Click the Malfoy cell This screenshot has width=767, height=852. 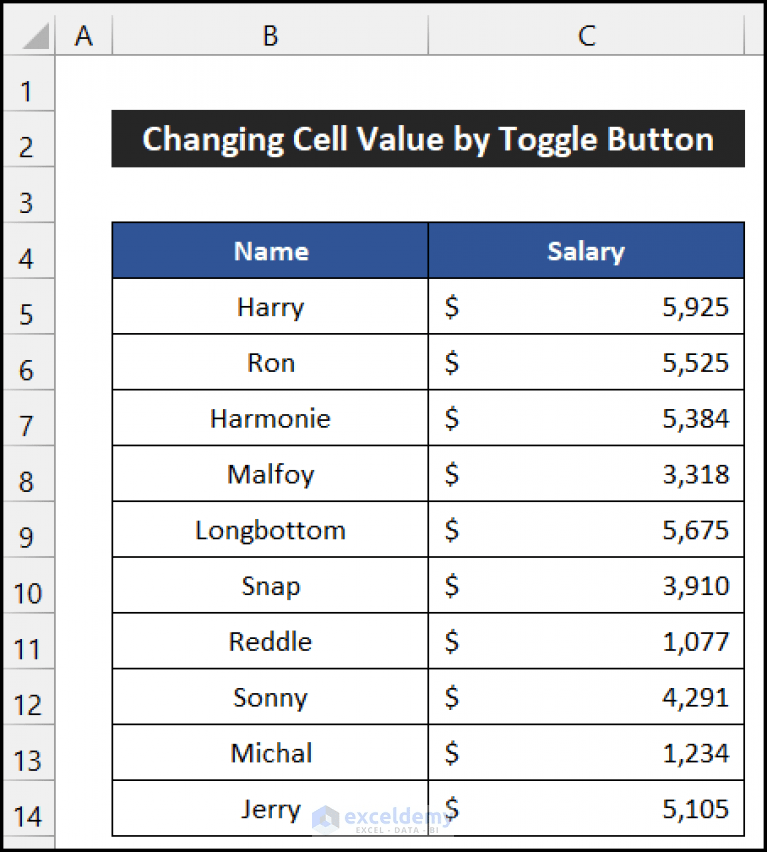tap(270, 474)
